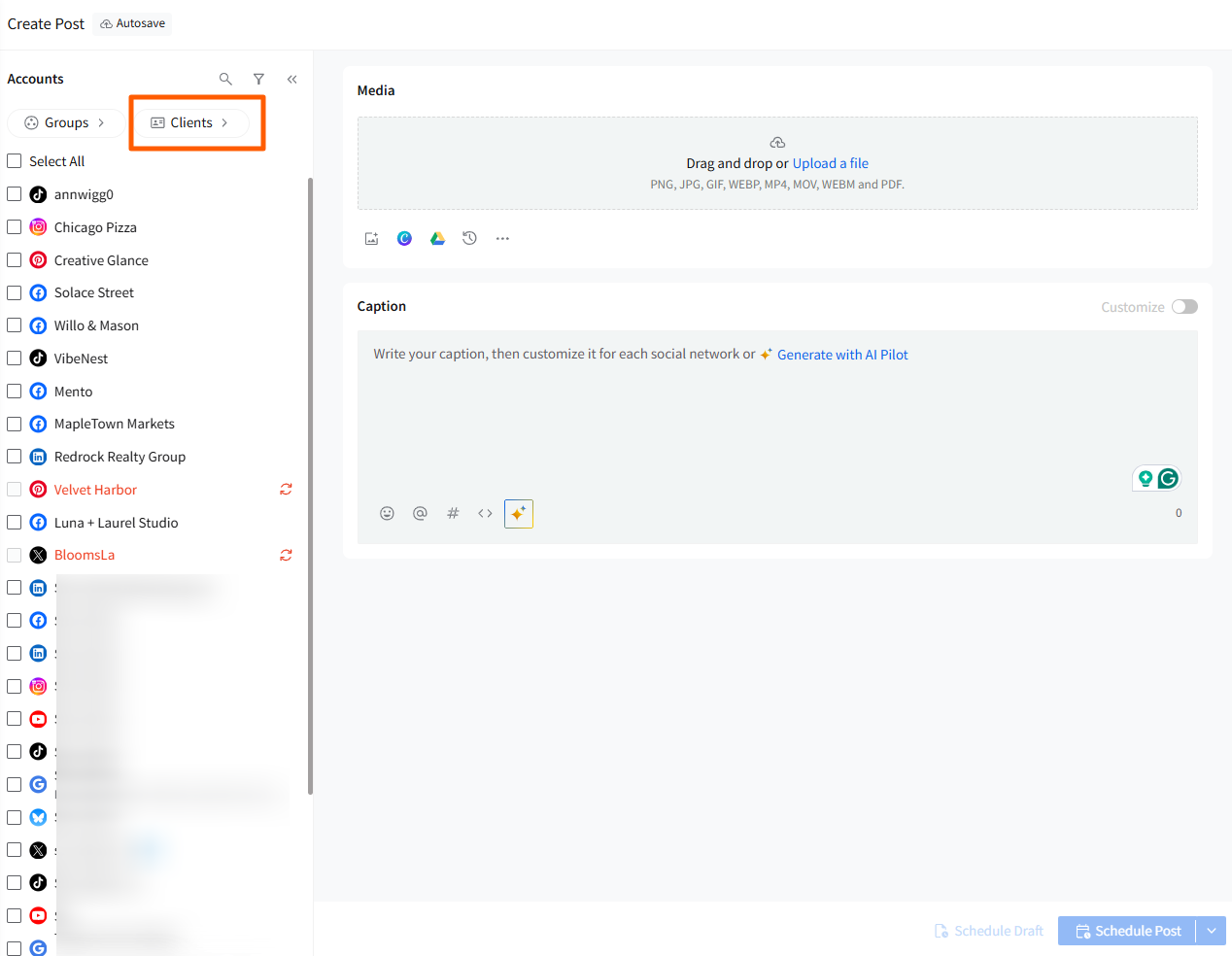Screen dimensions: 1232x956
Task: Click the Schedule Post button
Action: coord(1128,931)
